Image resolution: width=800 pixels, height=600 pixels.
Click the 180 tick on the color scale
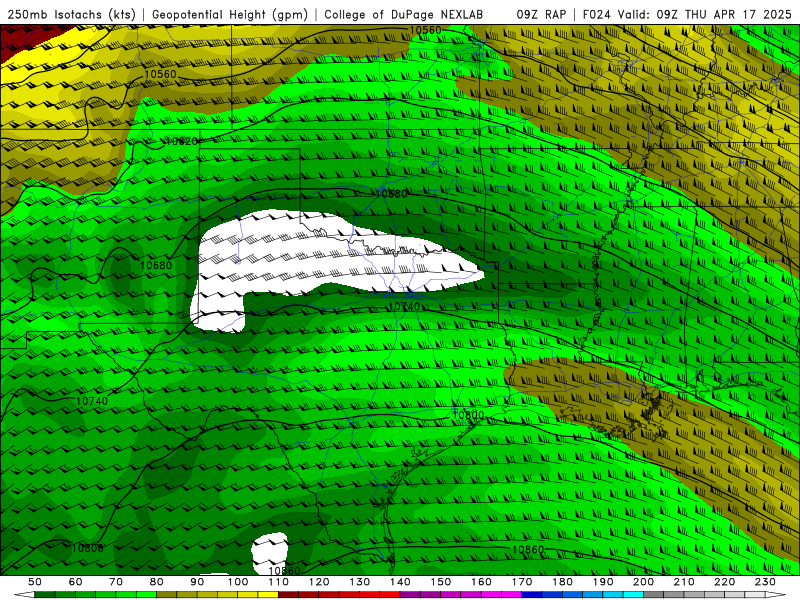[562, 582]
